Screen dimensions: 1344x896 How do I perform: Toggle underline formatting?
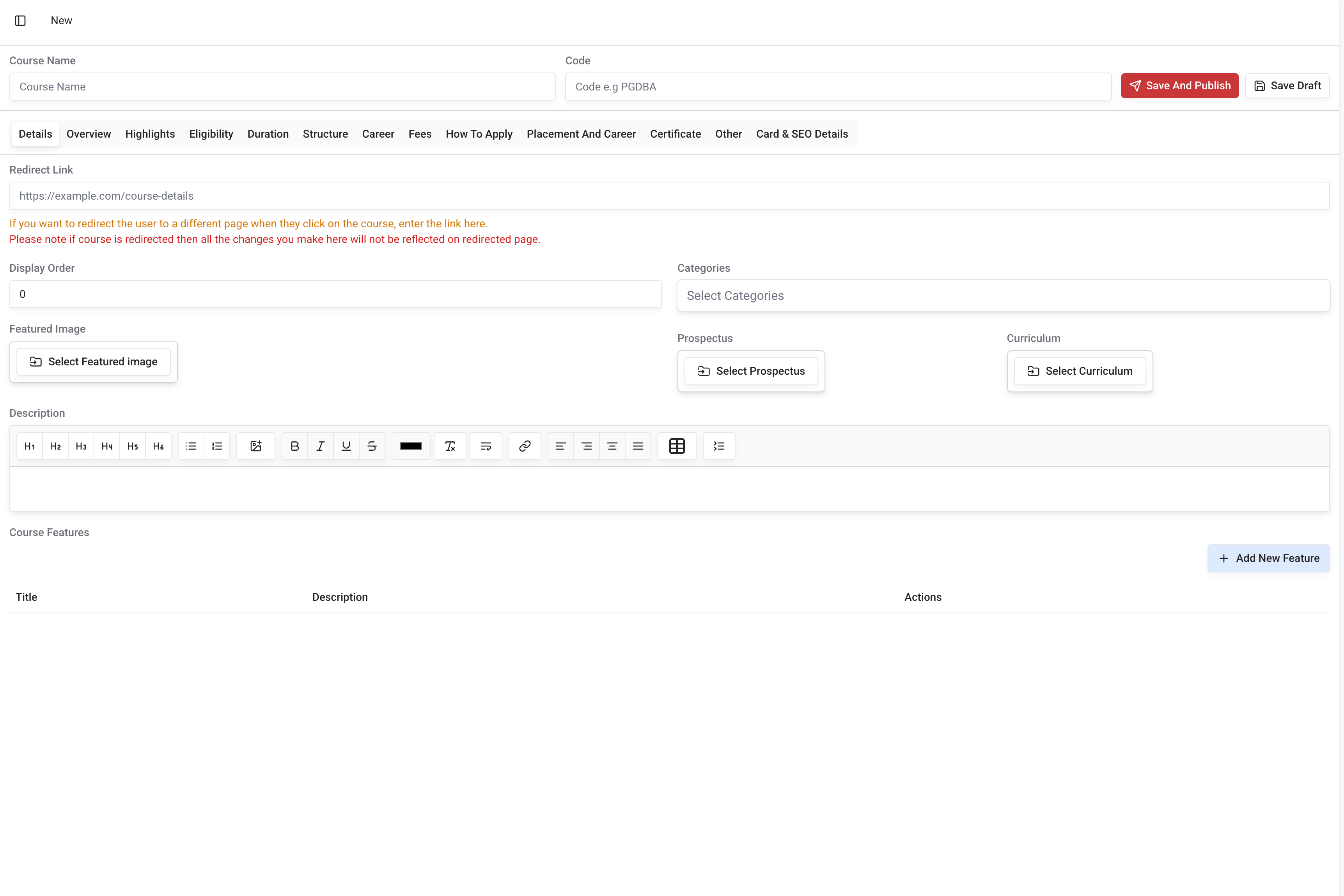point(346,446)
